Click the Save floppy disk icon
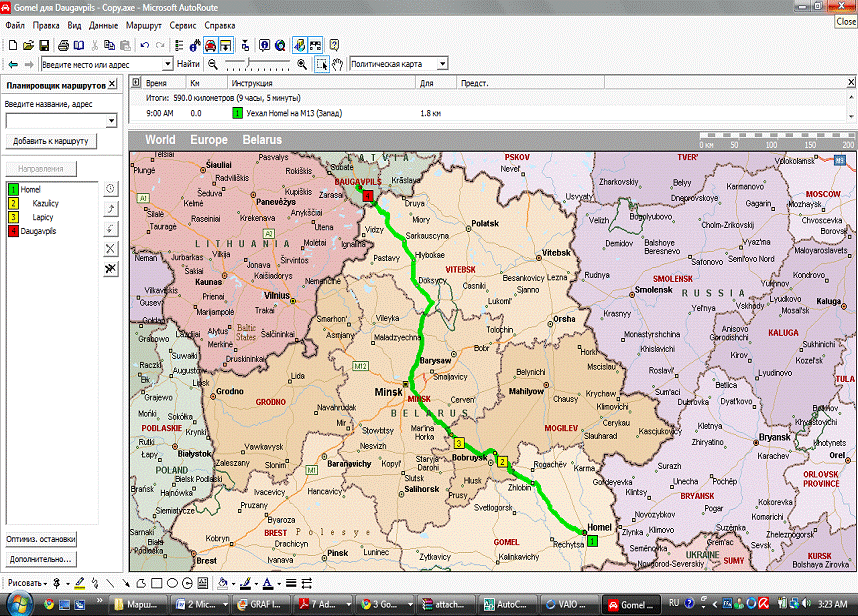Viewport: 858px width, 616px height. click(44, 45)
